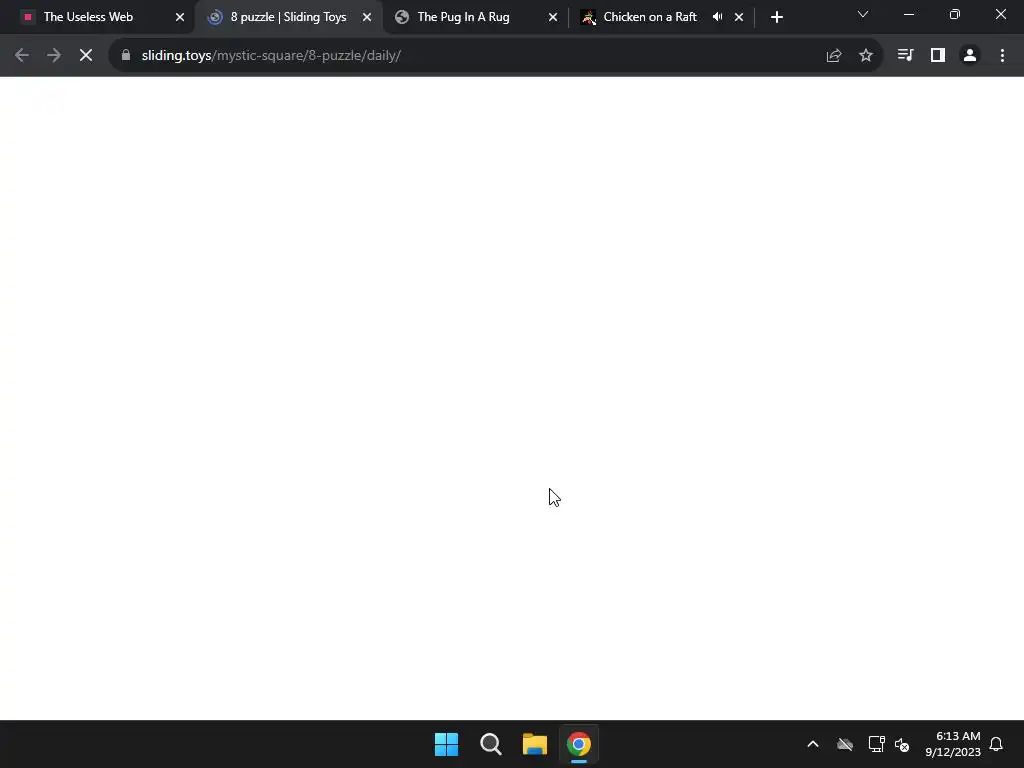The width and height of the screenshot is (1024, 768).
Task: Open network status tray icon
Action: [876, 744]
